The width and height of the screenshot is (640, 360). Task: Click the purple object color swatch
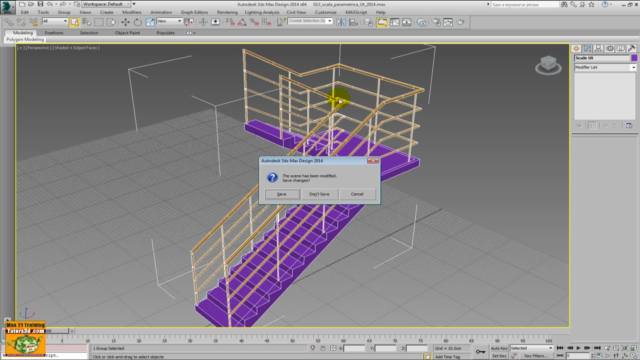(634, 58)
